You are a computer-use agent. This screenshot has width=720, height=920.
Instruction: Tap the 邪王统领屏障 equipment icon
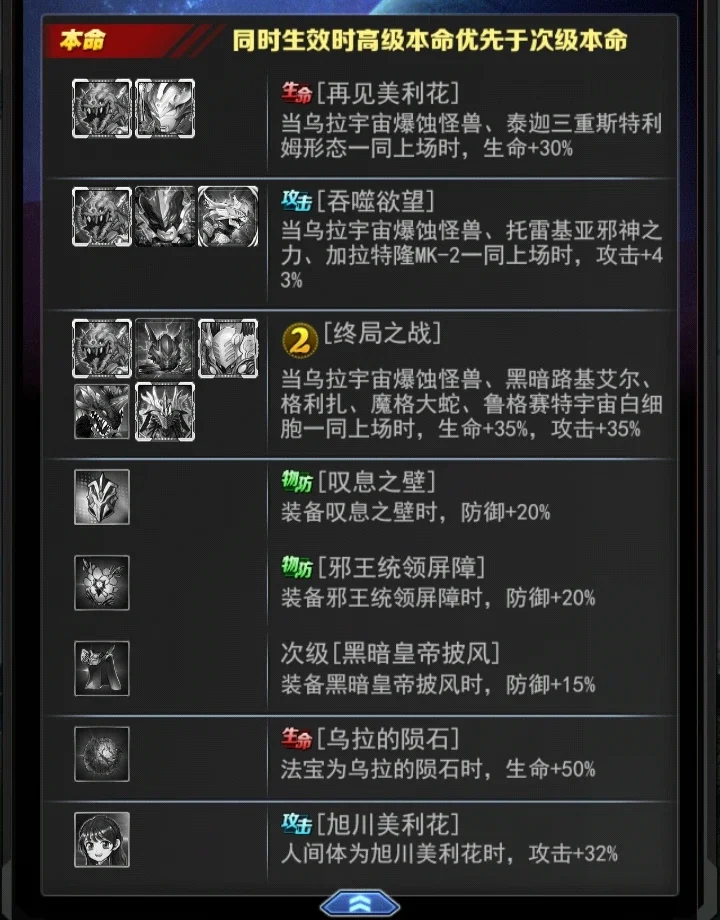coord(102,583)
